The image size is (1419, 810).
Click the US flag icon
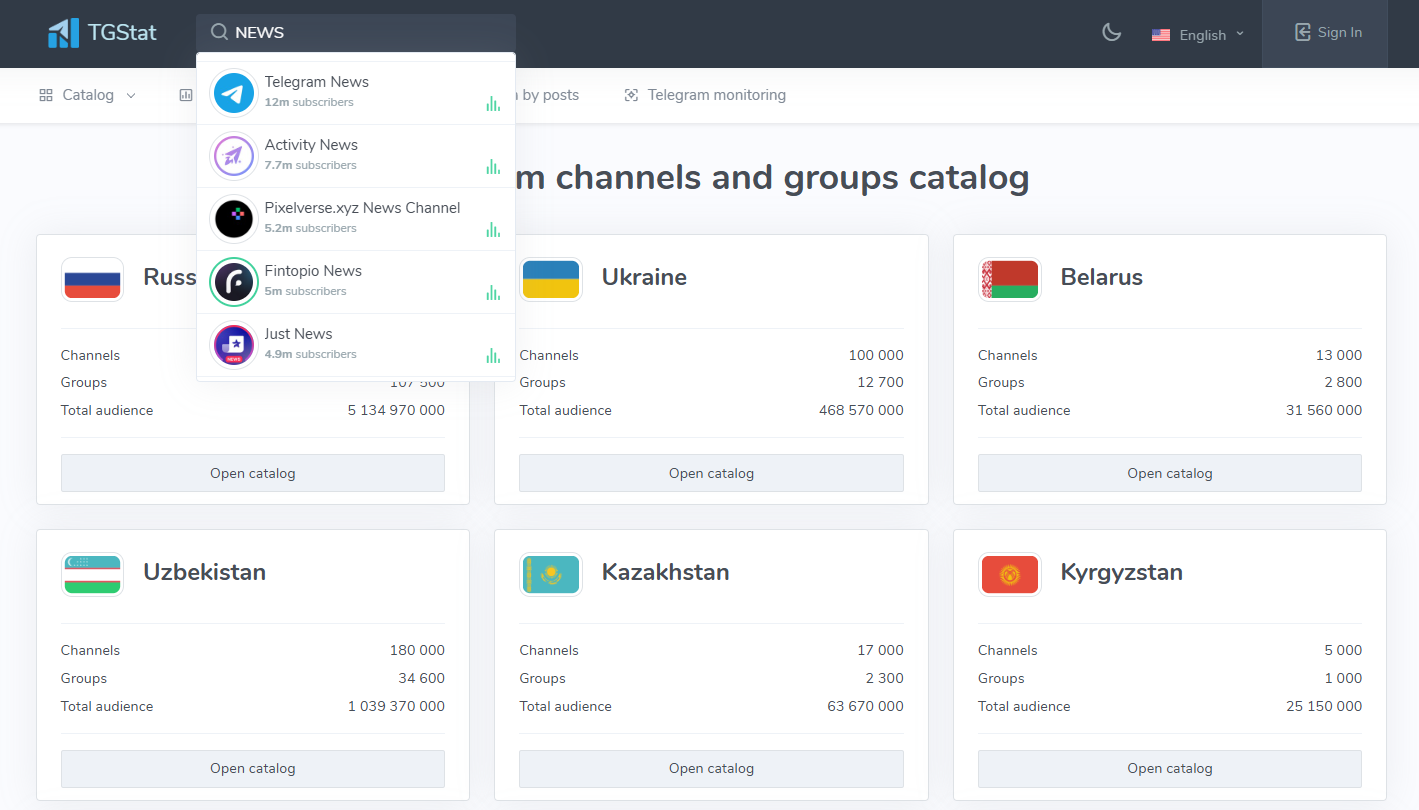1160,35
